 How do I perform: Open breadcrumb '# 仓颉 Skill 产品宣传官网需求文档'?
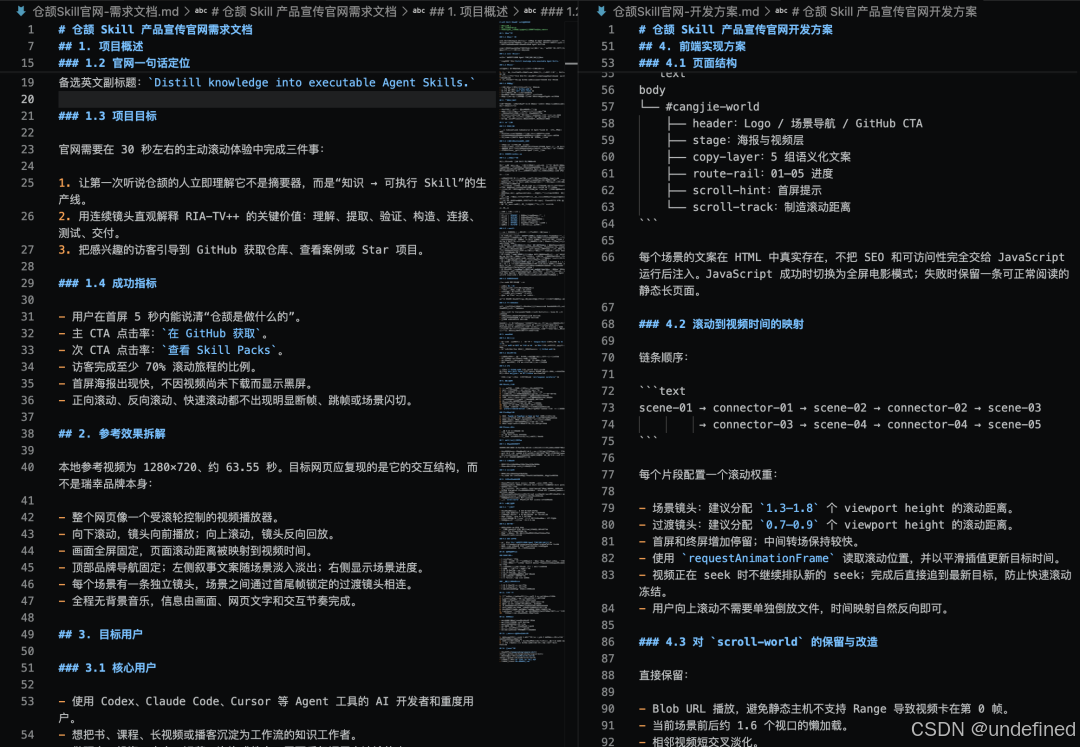tap(304, 12)
